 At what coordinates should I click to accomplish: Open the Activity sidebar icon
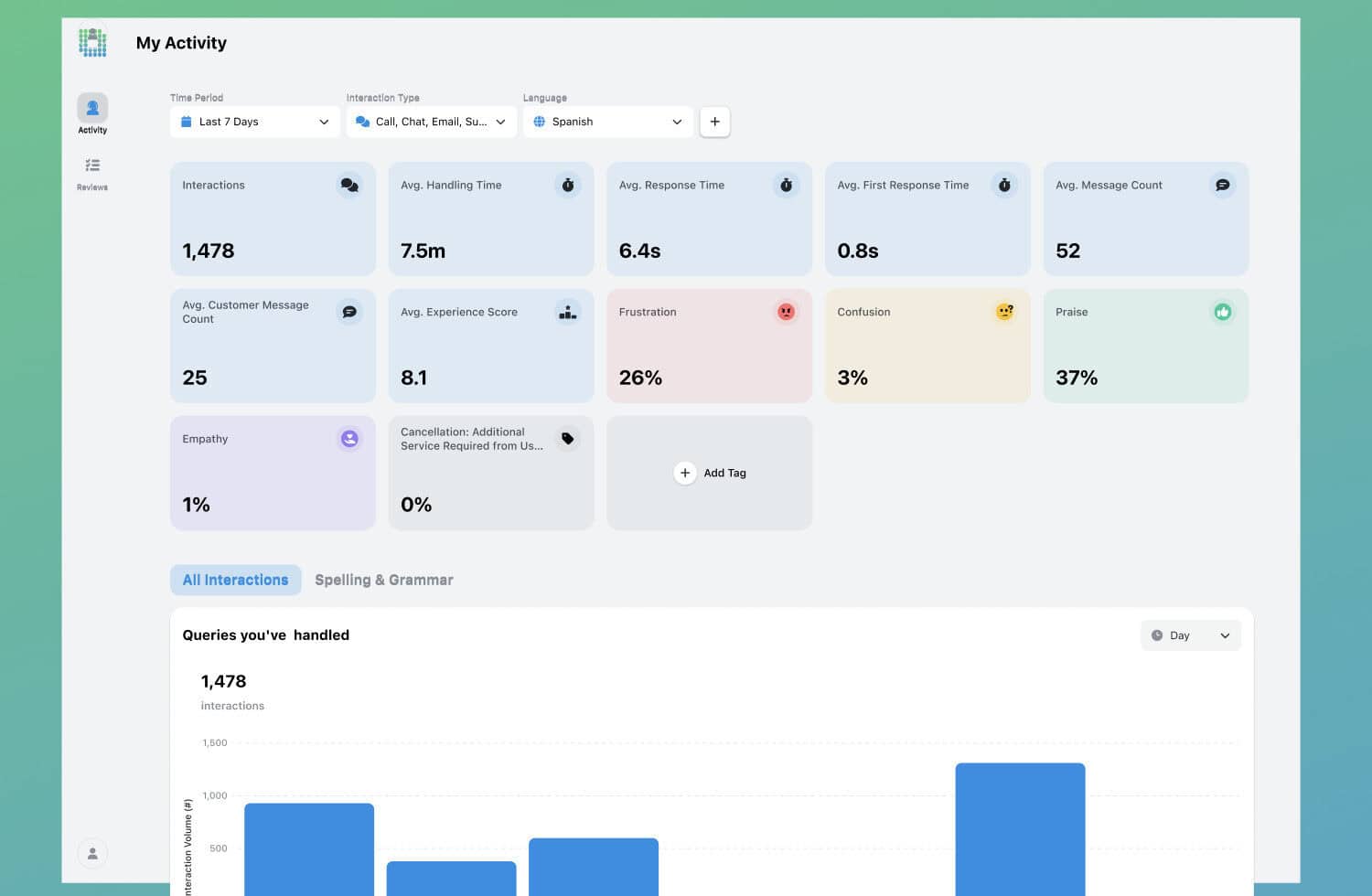(x=92, y=109)
